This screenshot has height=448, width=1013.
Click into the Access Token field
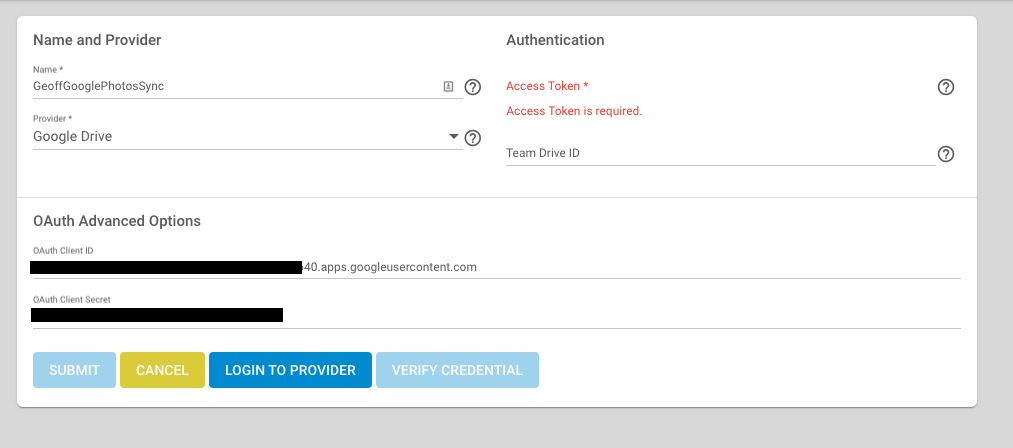click(x=720, y=87)
